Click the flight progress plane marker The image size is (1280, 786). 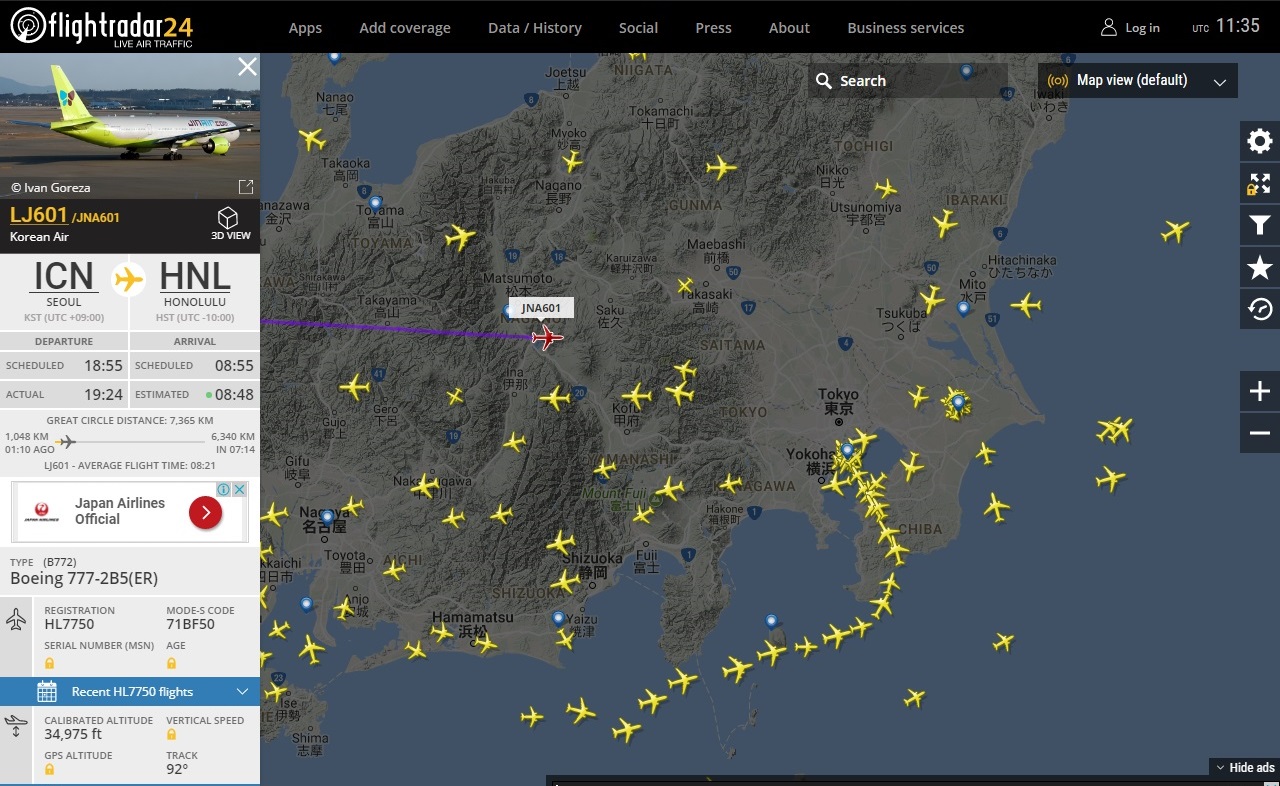66,442
